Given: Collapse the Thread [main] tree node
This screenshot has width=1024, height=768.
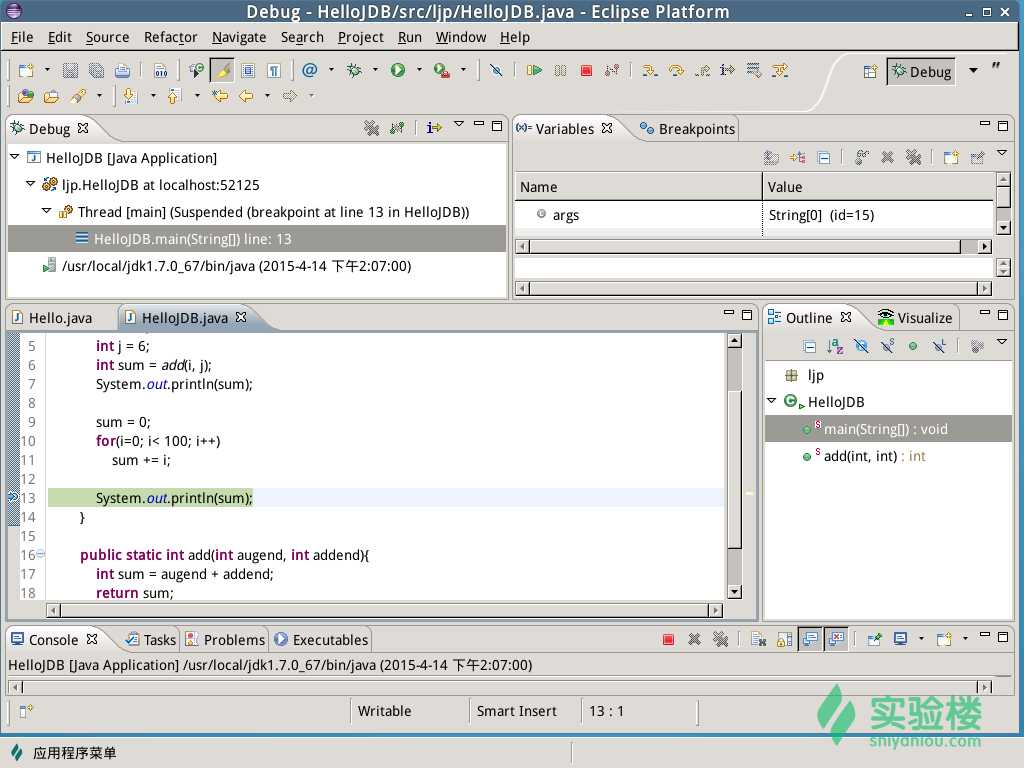Looking at the screenshot, I should 46,212.
